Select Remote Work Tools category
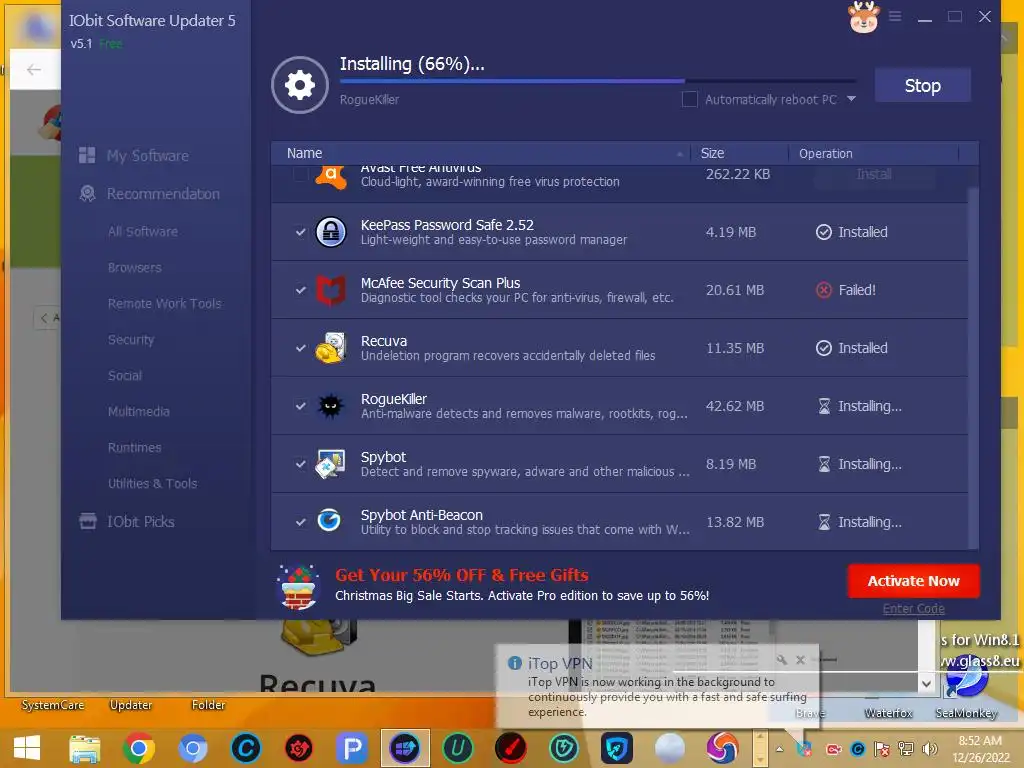The image size is (1024, 768). [165, 303]
